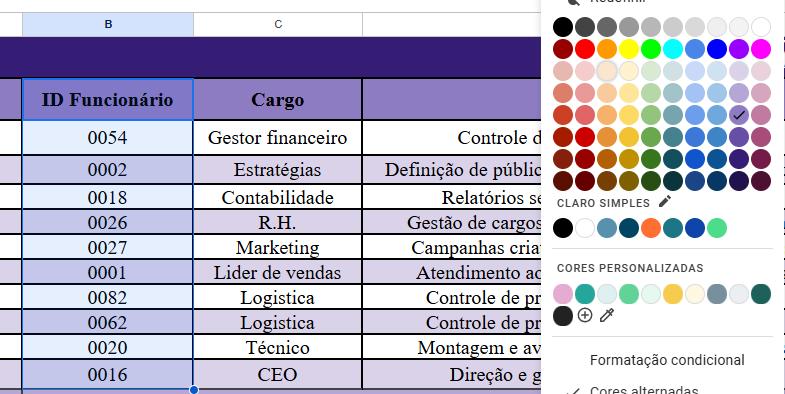The image size is (785, 394).
Task: Select the Cargo header cell
Action: pyautogui.click(x=277, y=100)
